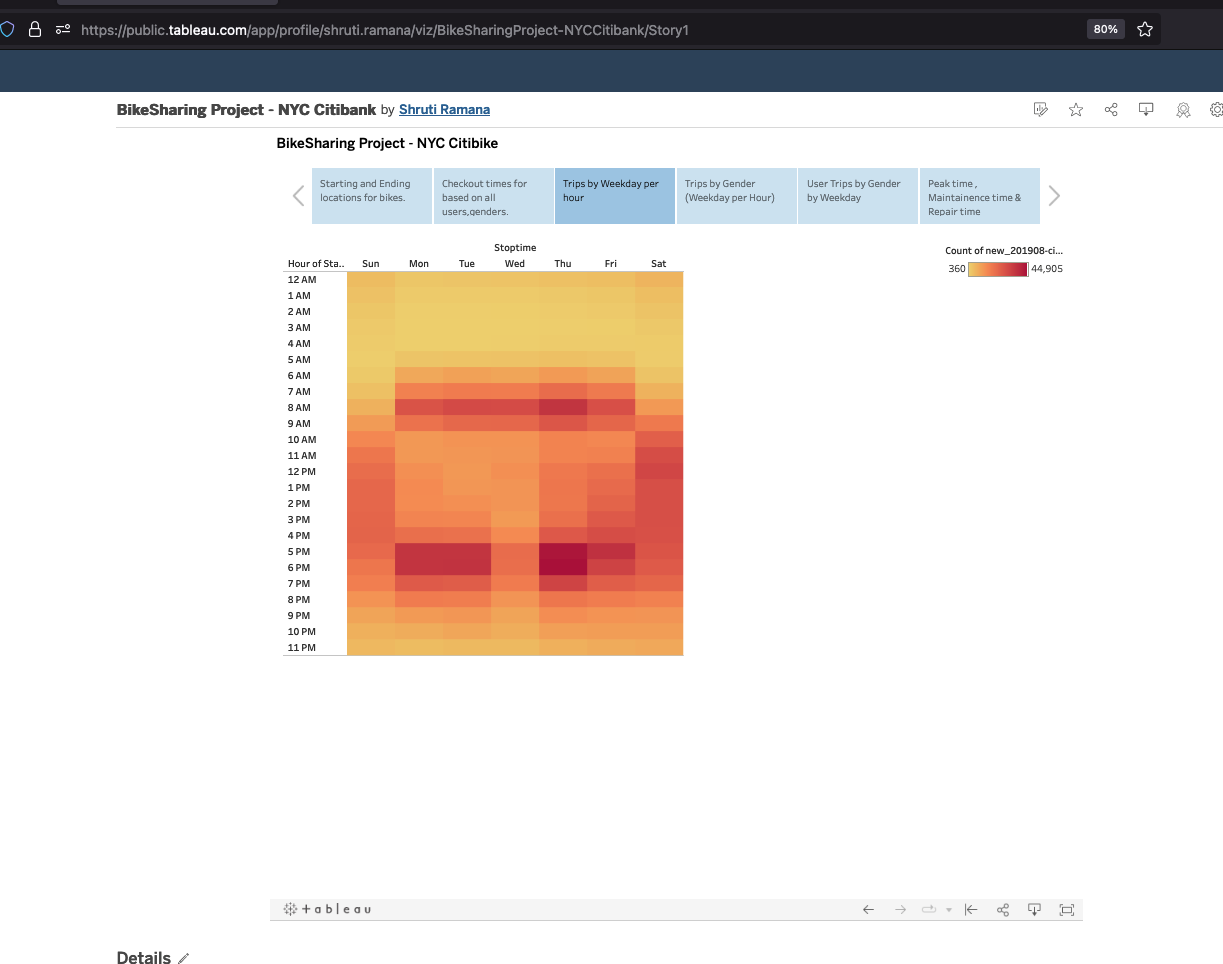
Task: Click Sunday 3 AM heatmap cell
Action: click(x=371, y=328)
